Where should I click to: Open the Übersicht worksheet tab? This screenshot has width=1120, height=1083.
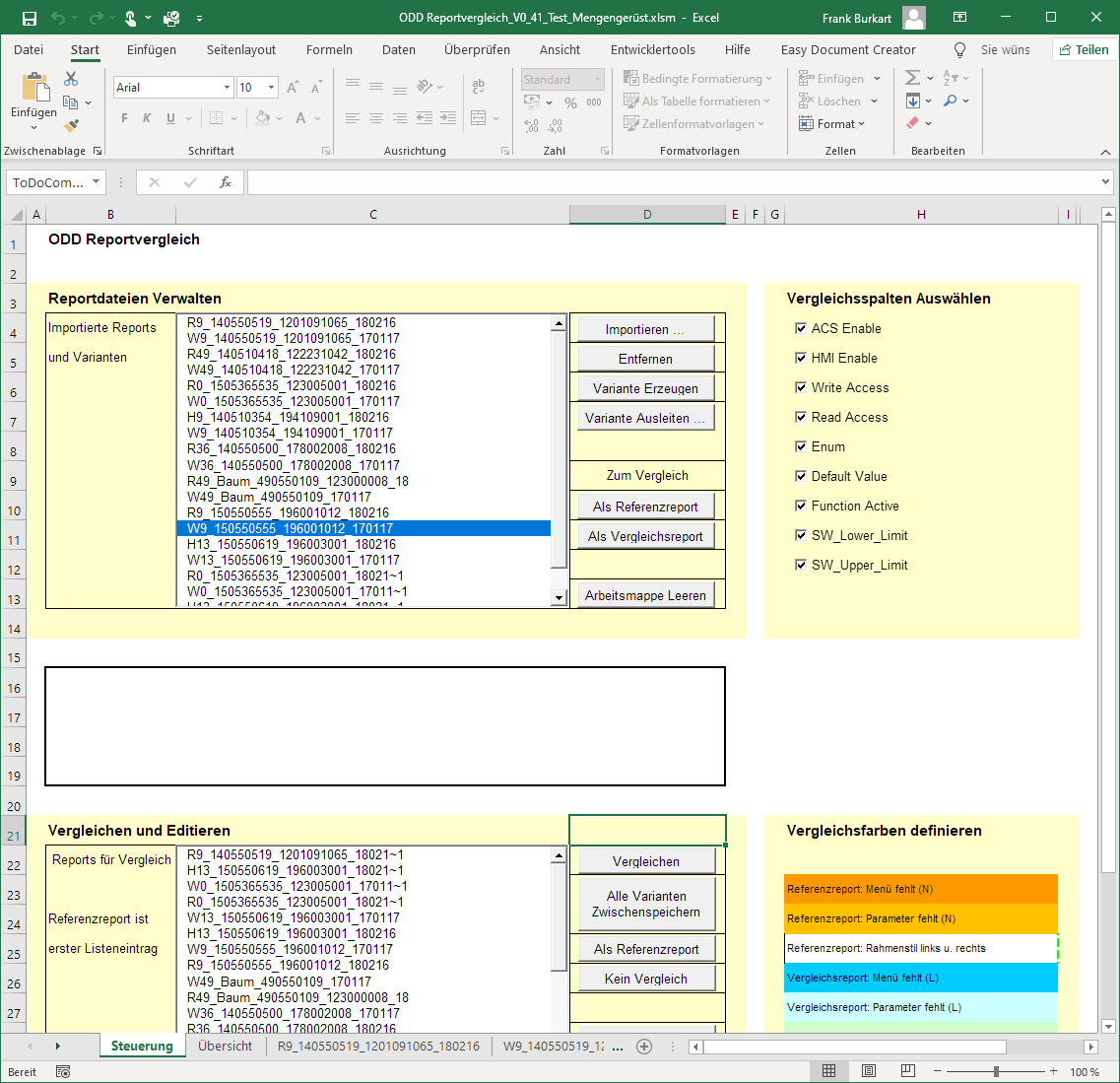tap(225, 1046)
